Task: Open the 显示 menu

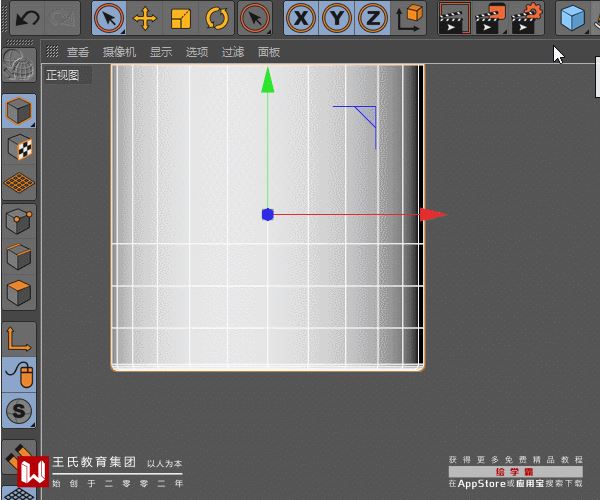Action: [x=161, y=52]
